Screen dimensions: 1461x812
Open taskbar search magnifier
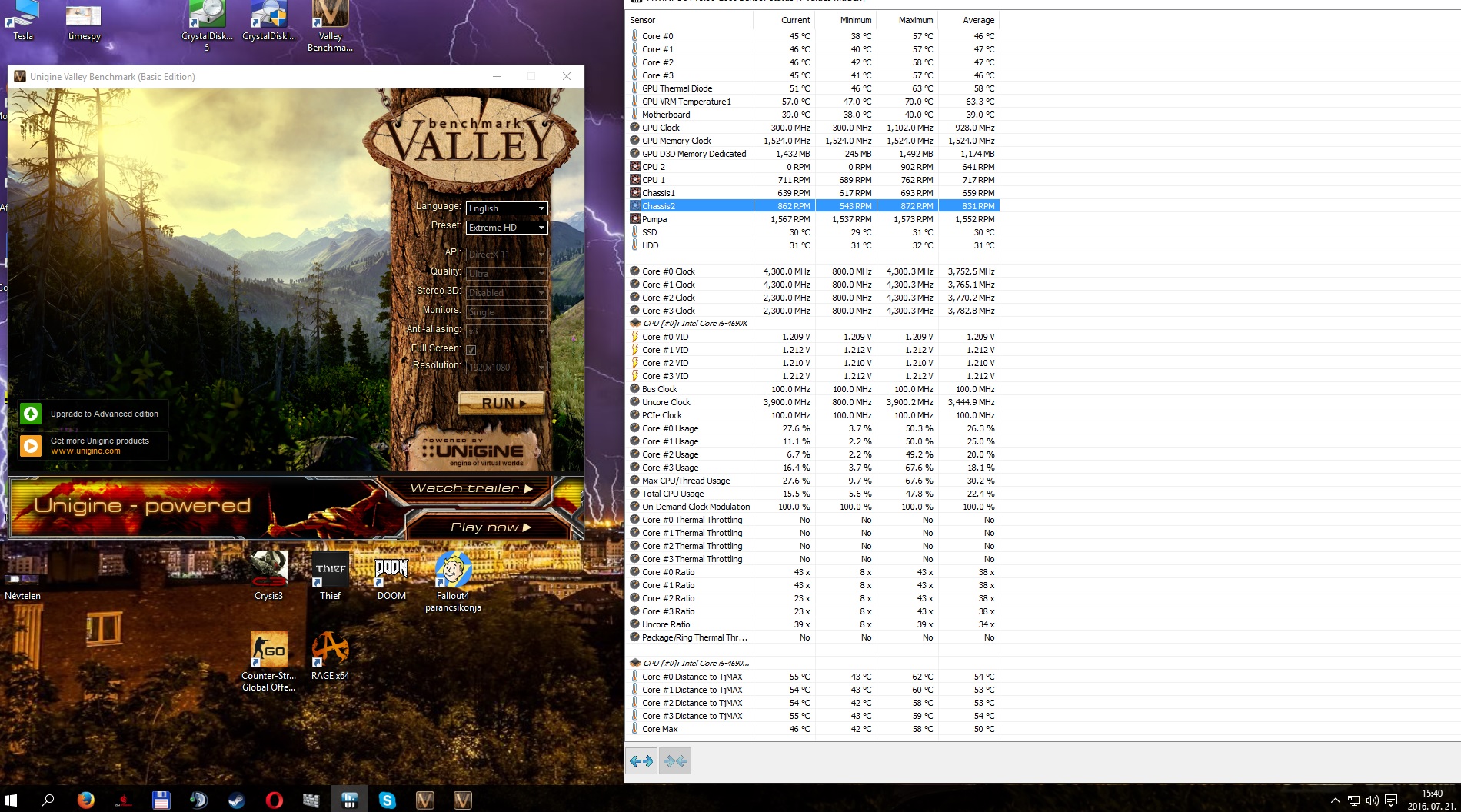coord(48,800)
